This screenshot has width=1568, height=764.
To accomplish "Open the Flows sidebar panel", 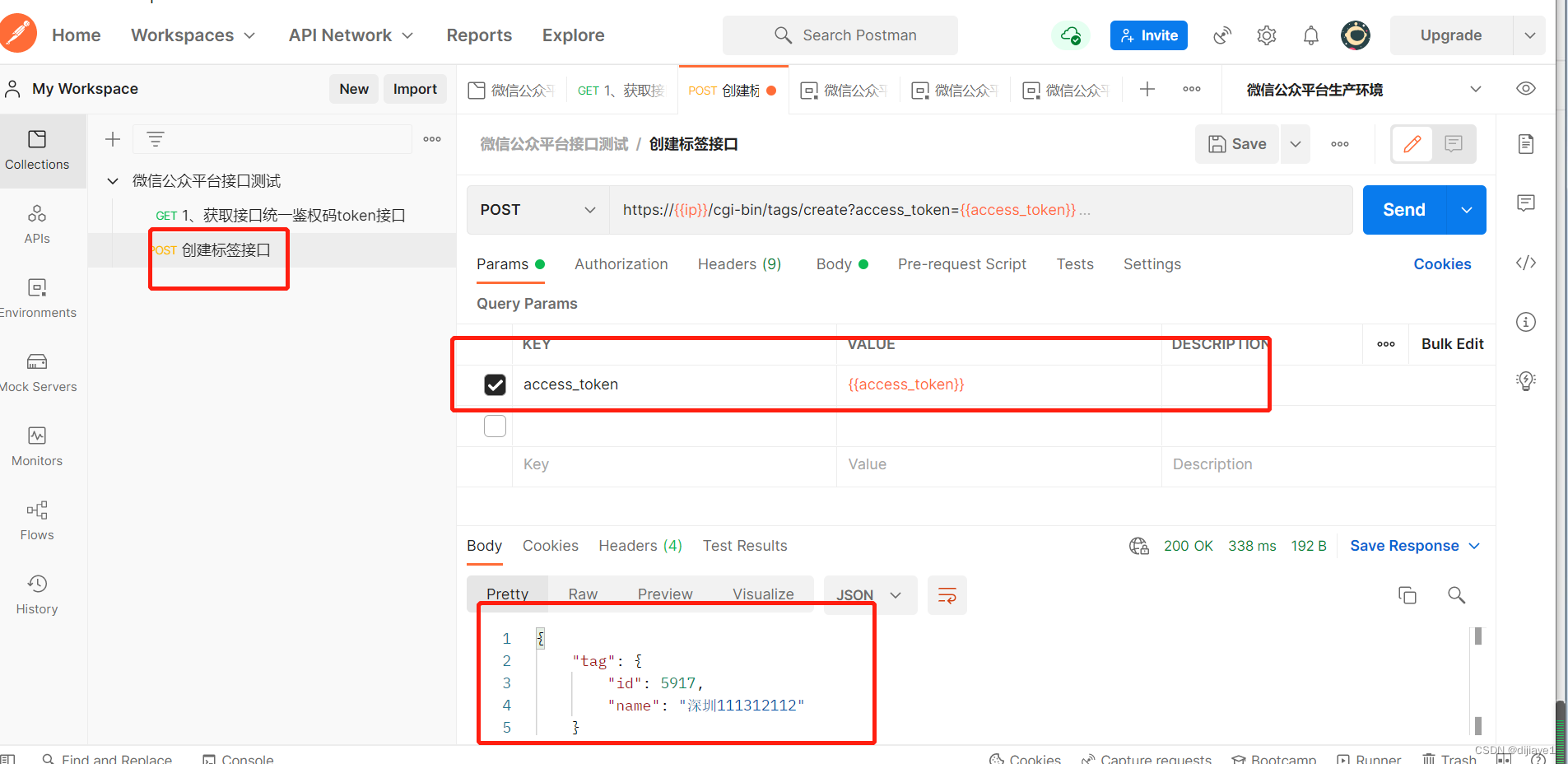I will click(x=37, y=521).
